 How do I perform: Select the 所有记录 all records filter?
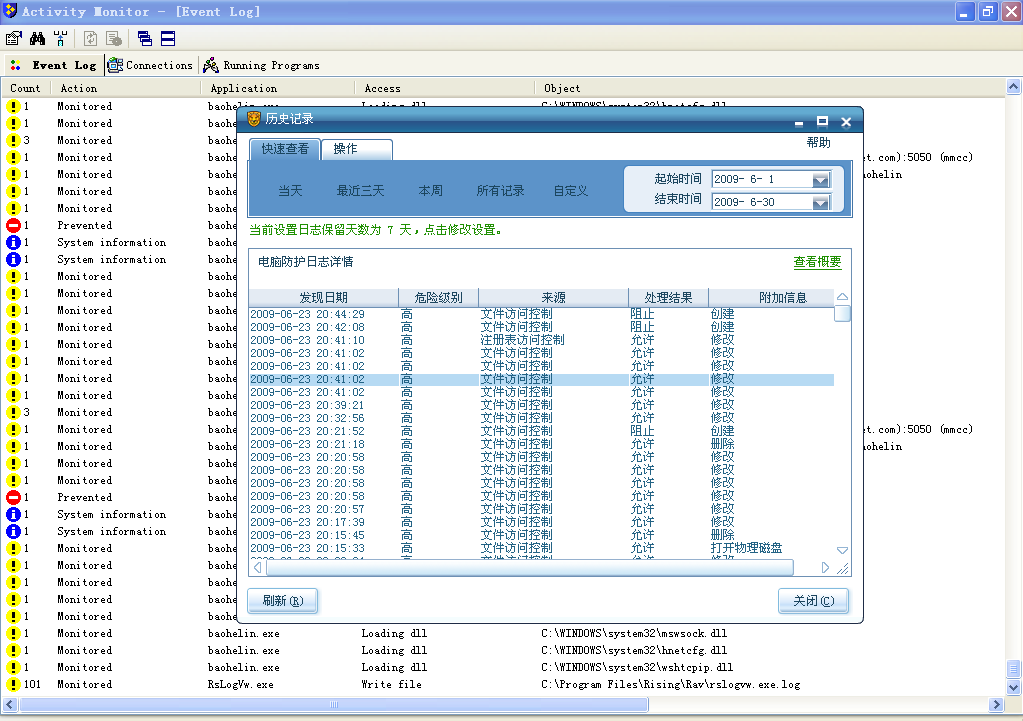[500, 191]
